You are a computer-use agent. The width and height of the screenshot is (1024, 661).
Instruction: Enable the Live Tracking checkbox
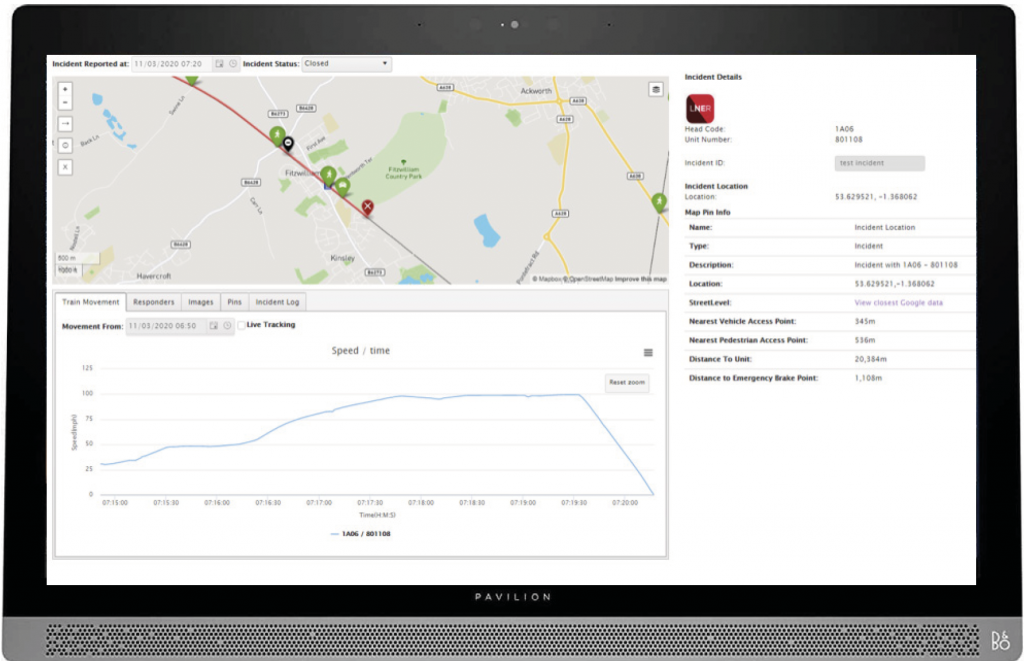[241, 325]
